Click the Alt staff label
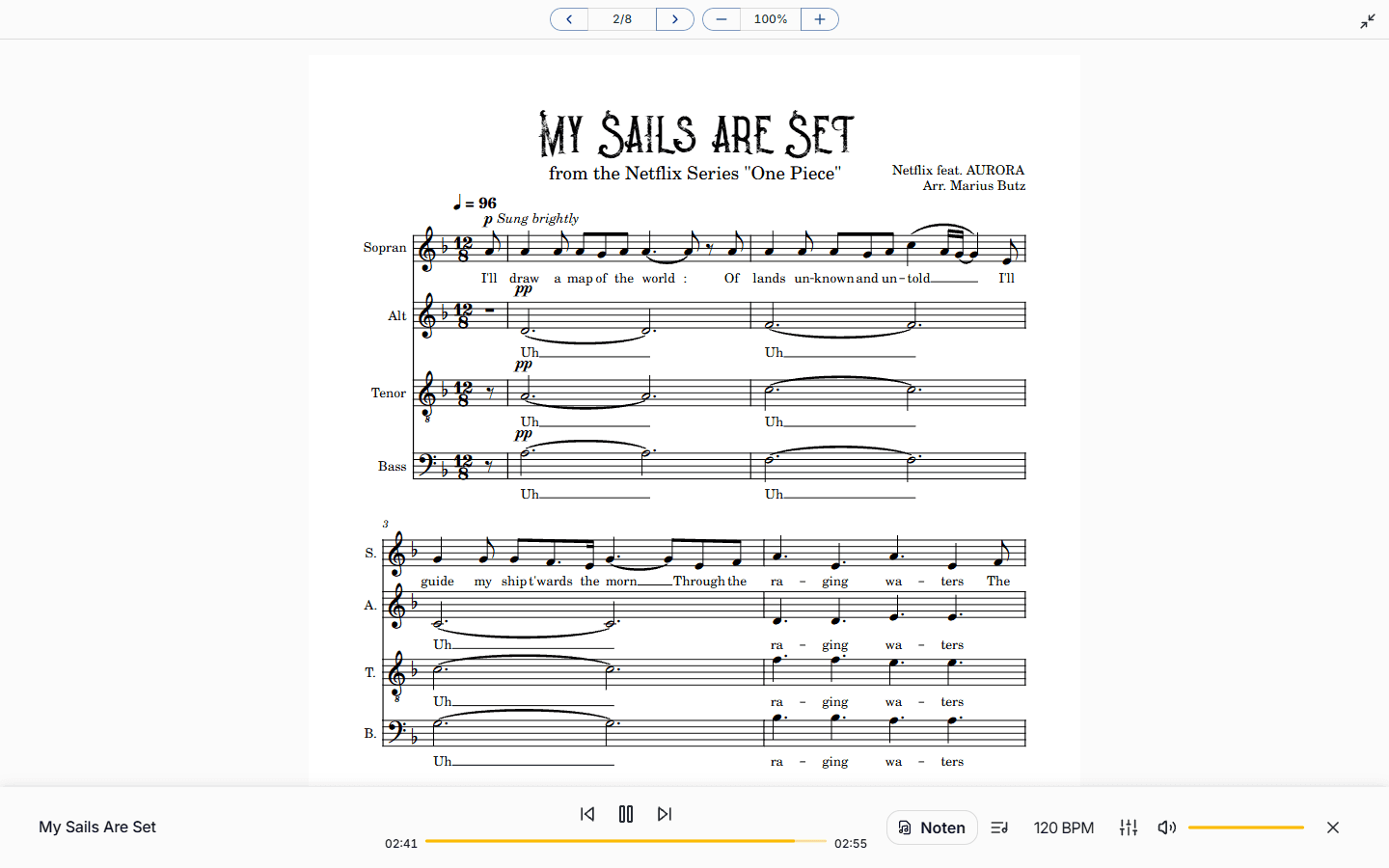1389x868 pixels. (x=397, y=316)
